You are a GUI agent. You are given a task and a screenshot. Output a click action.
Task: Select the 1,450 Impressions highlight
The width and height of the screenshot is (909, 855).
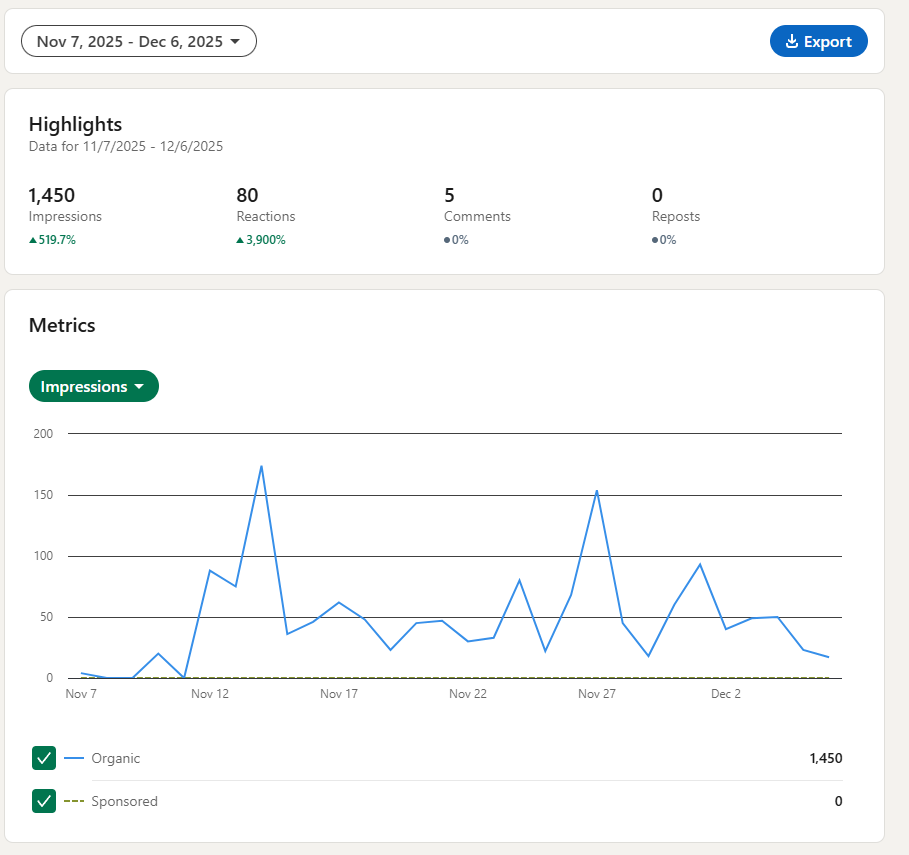coord(52,195)
